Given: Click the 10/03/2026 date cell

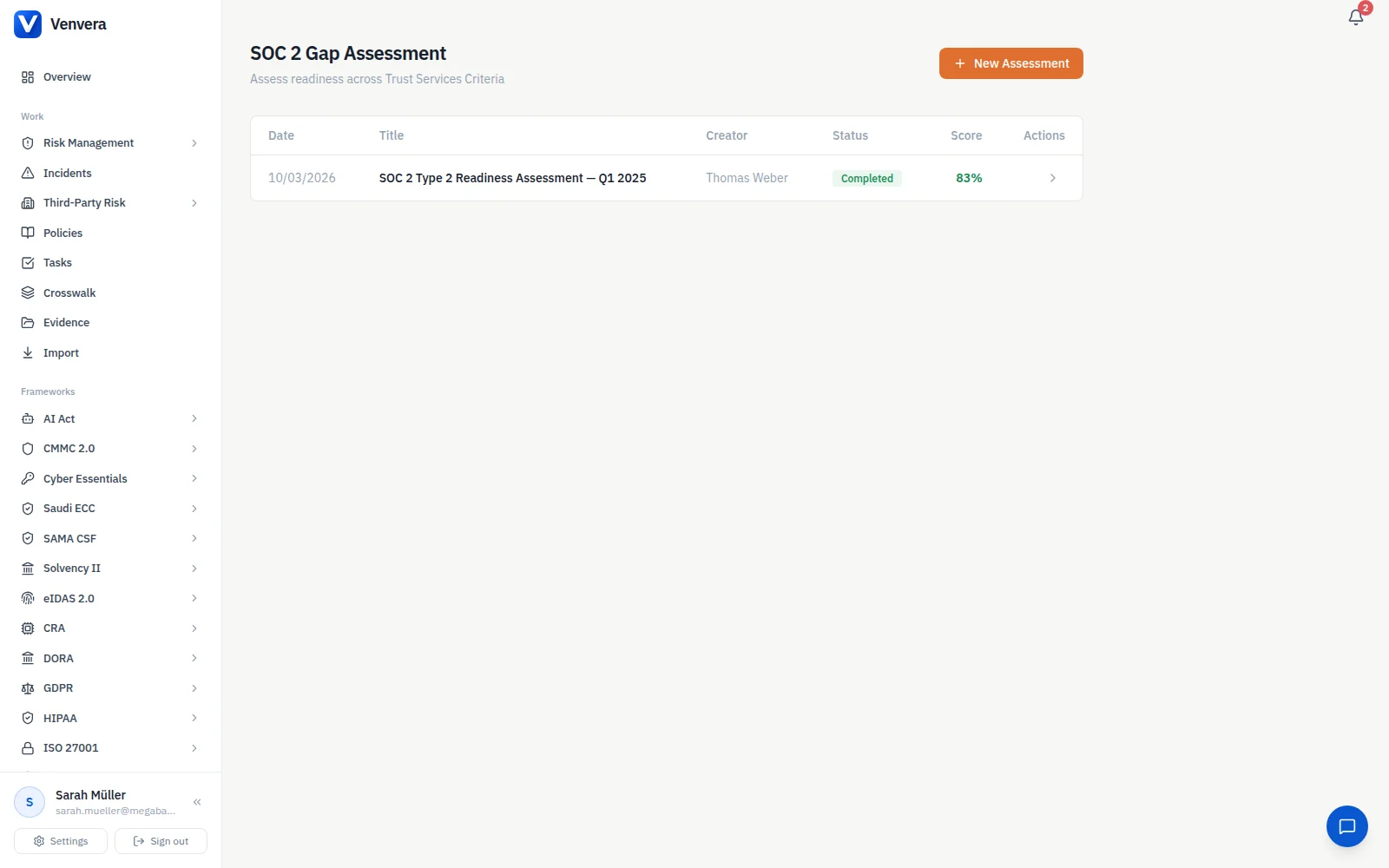Looking at the screenshot, I should [302, 178].
